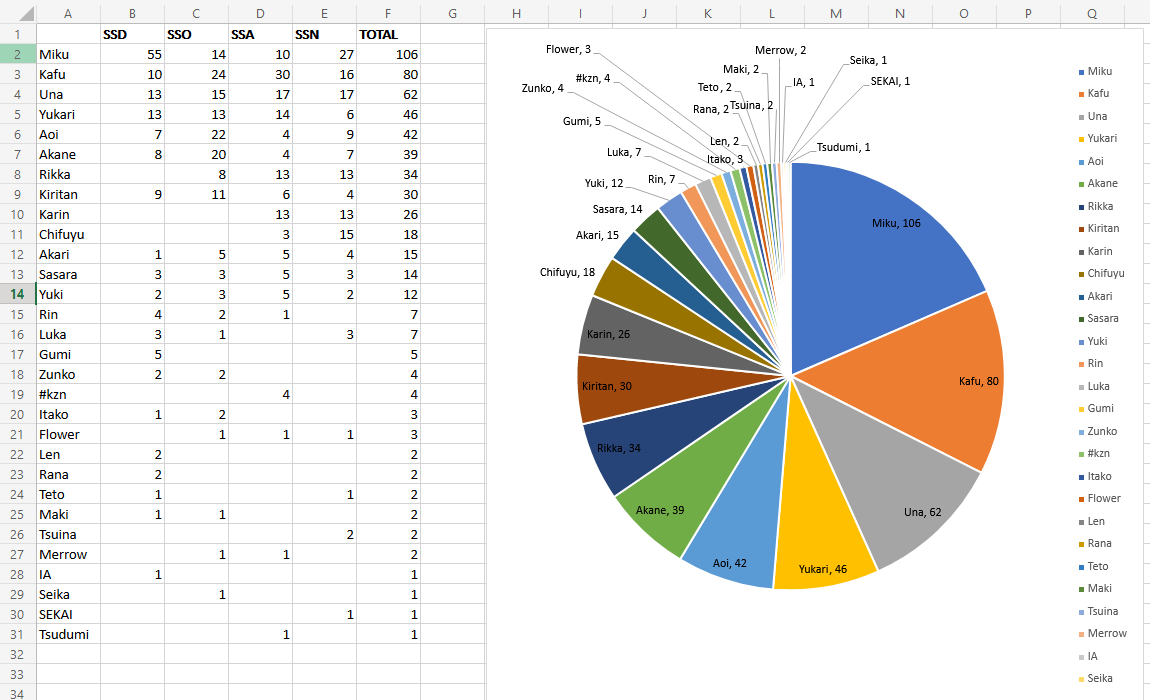Select the Teto legend entry
The image size is (1150, 700).
[x=1098, y=566]
